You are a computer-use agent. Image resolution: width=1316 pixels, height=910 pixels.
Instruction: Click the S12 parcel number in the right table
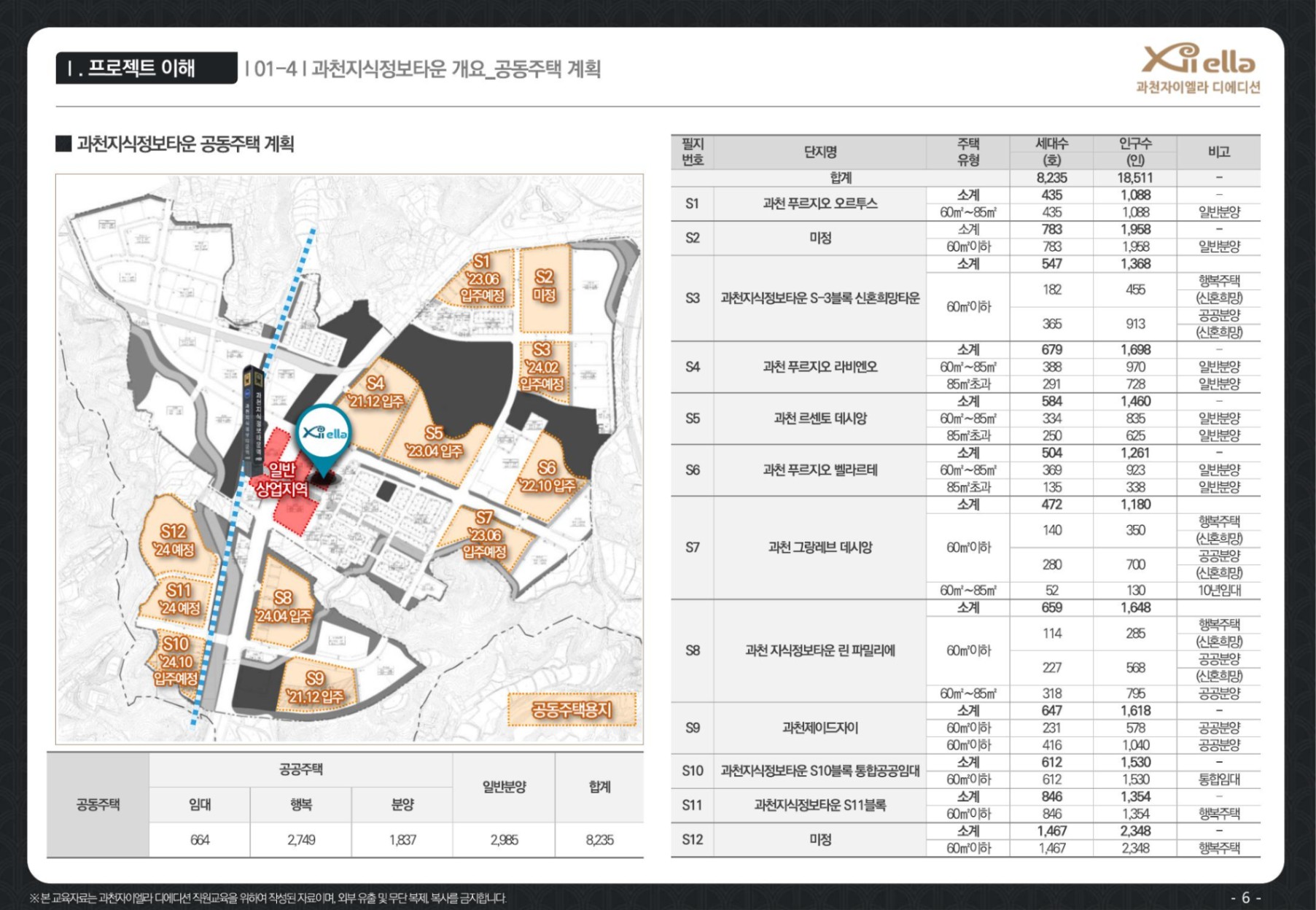coord(693,839)
